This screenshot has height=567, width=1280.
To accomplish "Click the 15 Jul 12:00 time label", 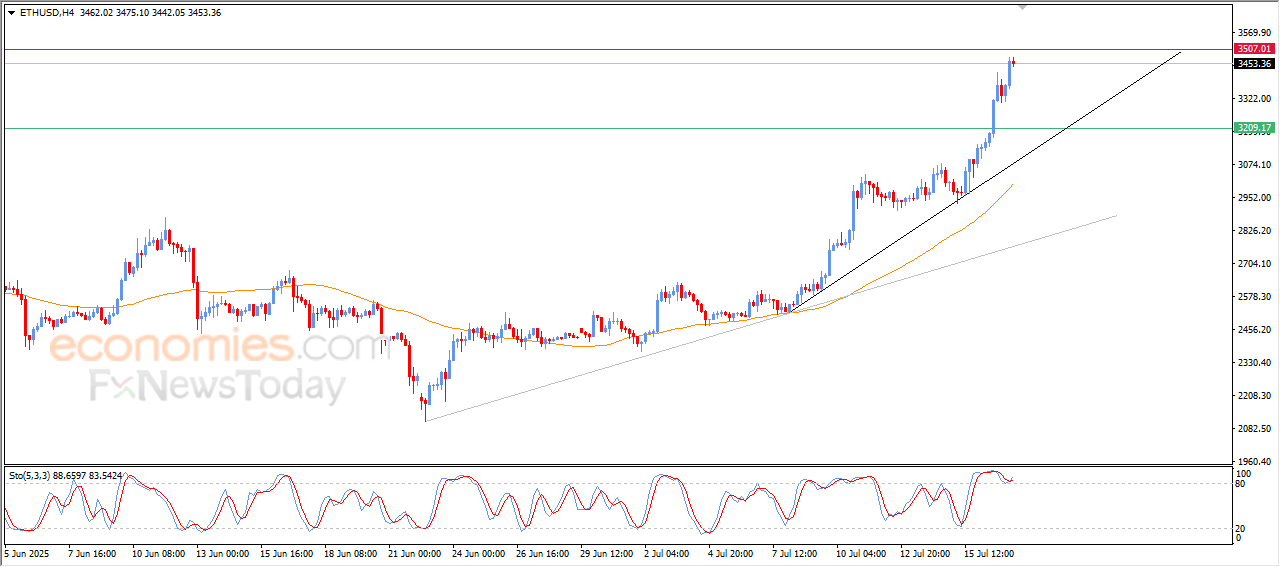I will [989, 552].
